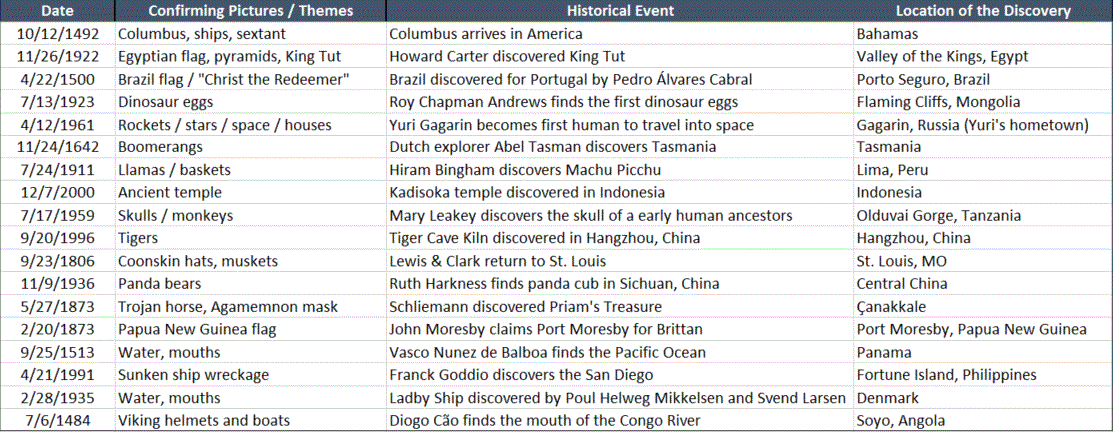
Task: Select the Tigers theme cell
Action: (251, 238)
